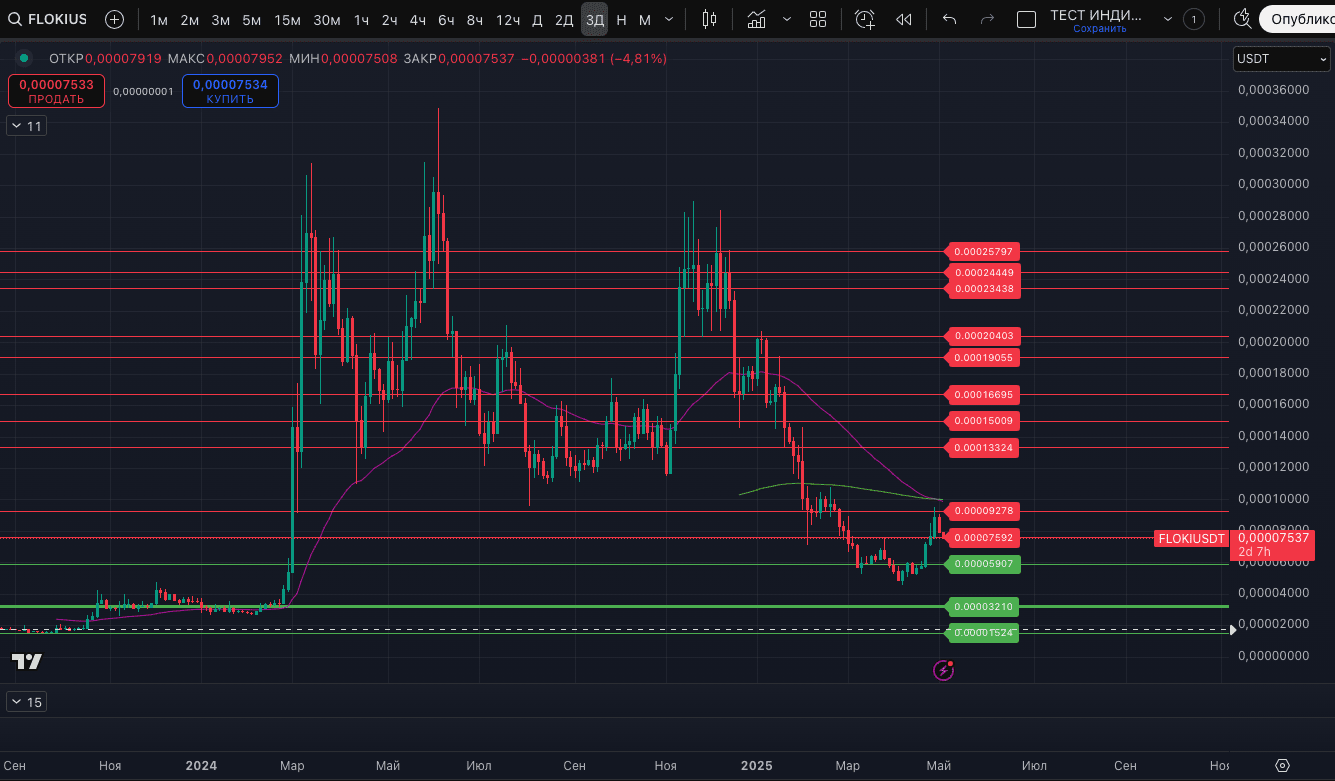Choose the Д daily timeframe
The image size is (1335, 781).
(537, 19)
